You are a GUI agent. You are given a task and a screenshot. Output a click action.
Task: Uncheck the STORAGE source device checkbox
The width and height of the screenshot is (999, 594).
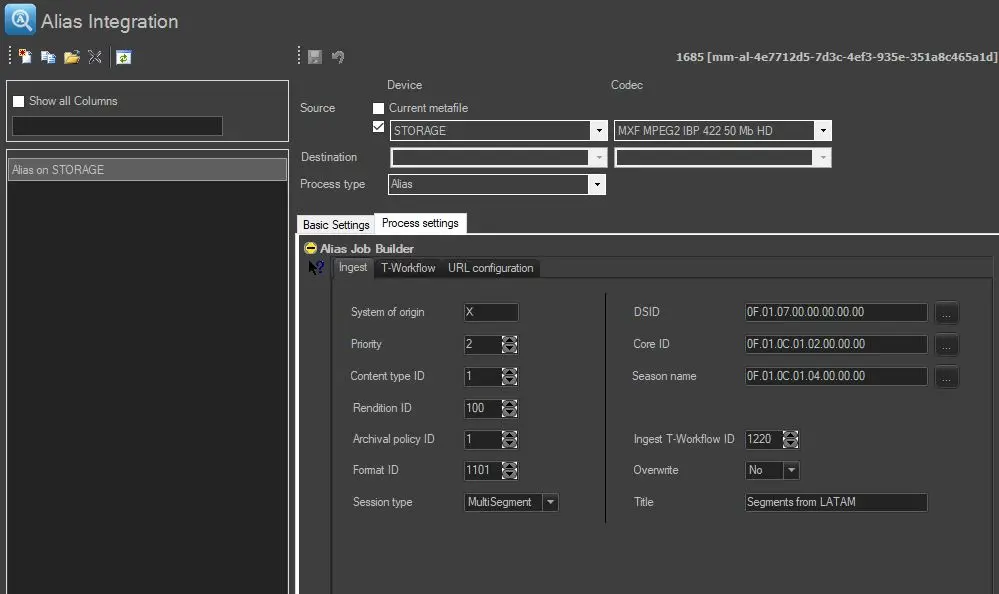(378, 127)
